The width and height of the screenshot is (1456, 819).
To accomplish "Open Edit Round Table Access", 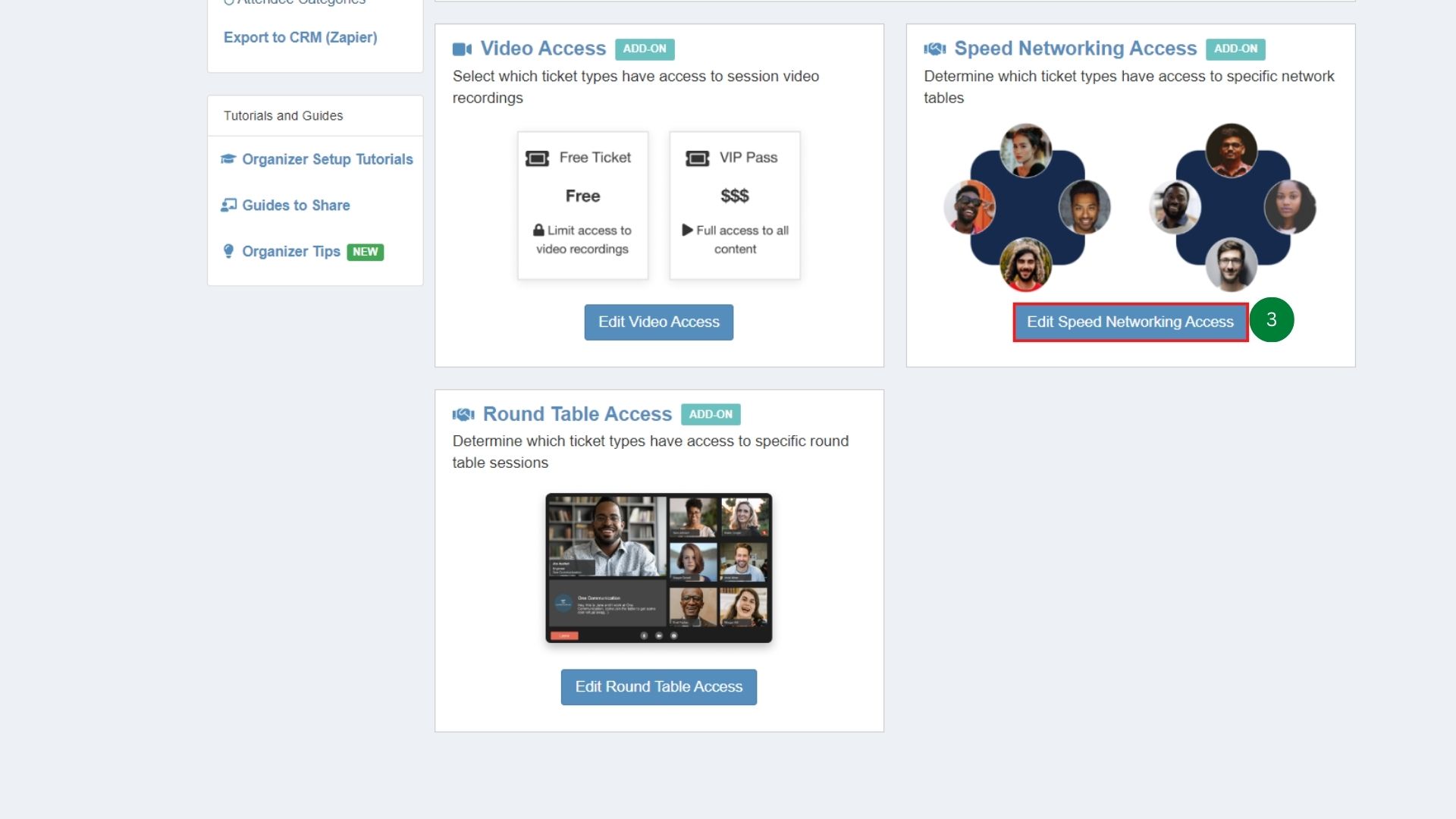I will [658, 686].
